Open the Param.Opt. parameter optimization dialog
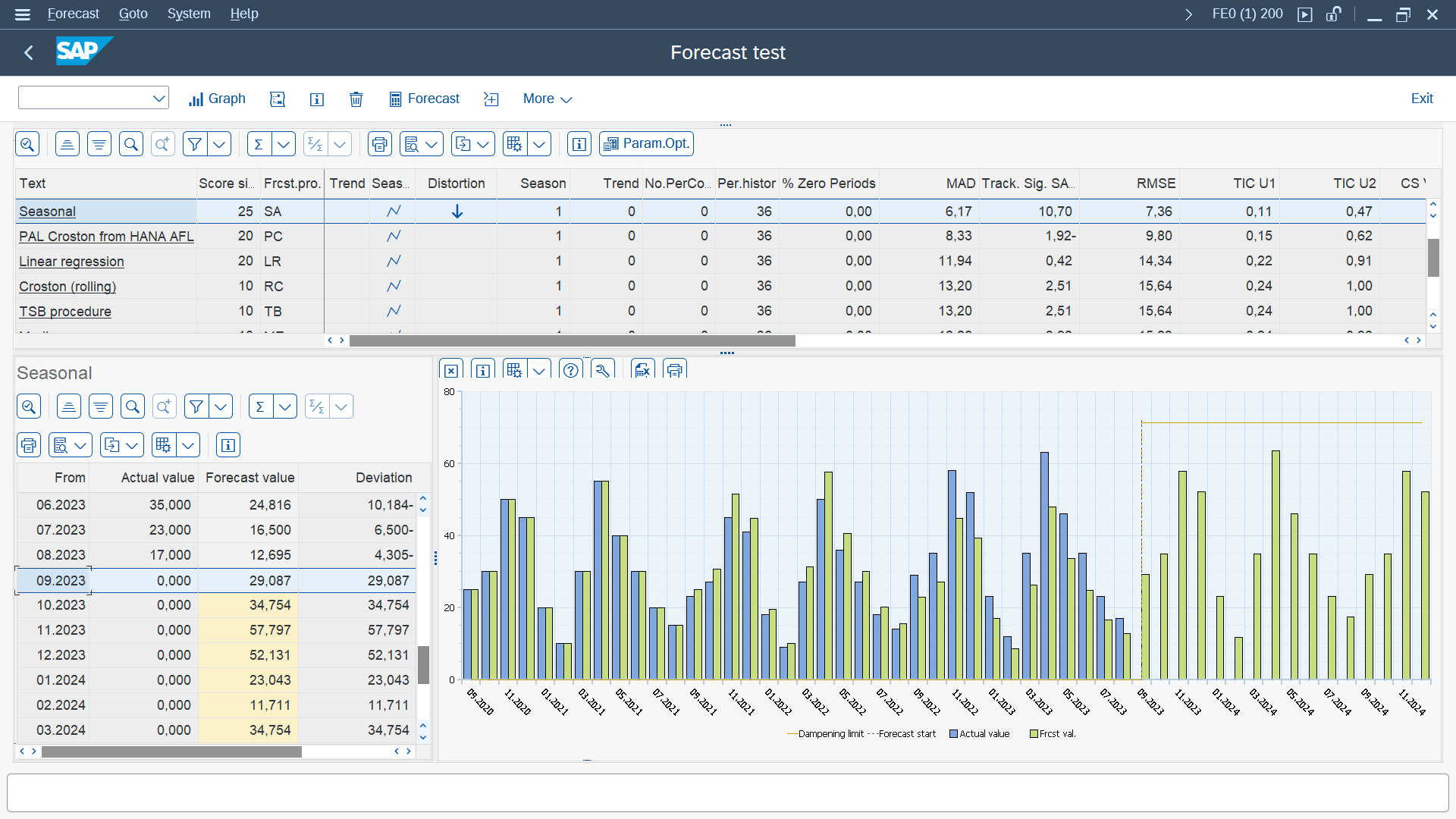The height and width of the screenshot is (819, 1456). tap(646, 143)
